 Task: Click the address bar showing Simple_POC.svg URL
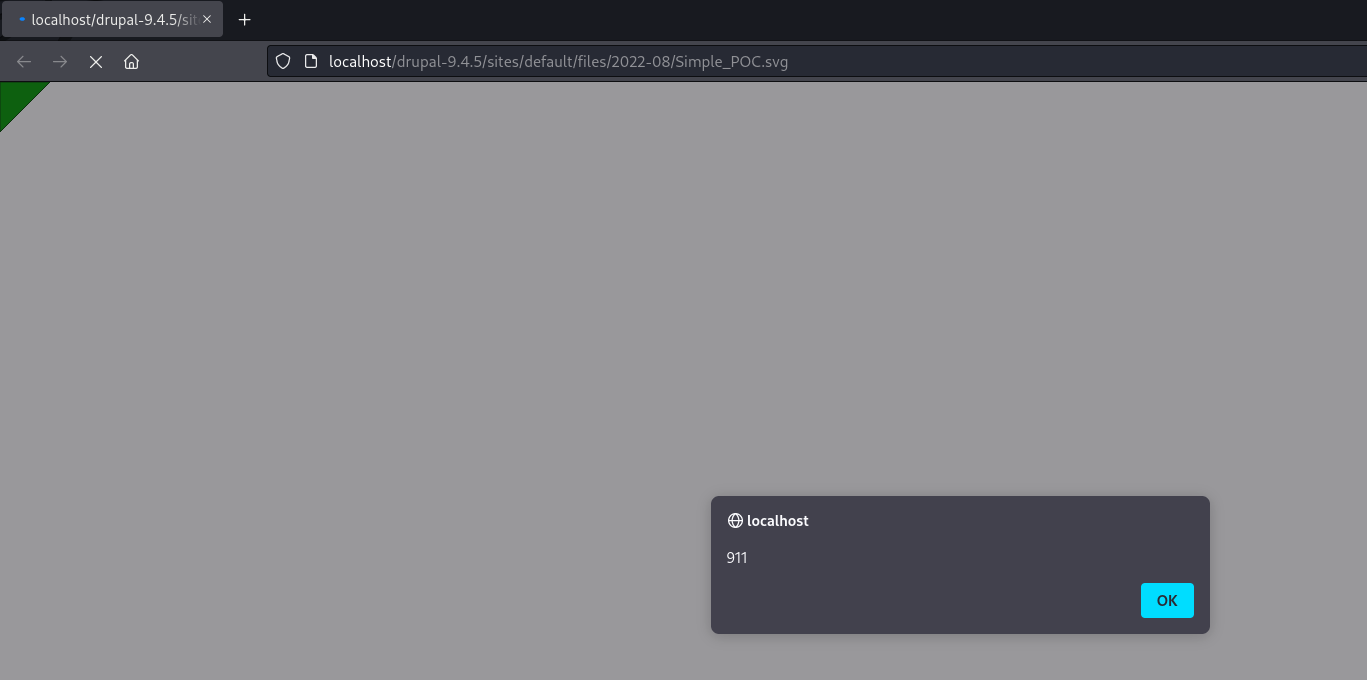coord(900,62)
